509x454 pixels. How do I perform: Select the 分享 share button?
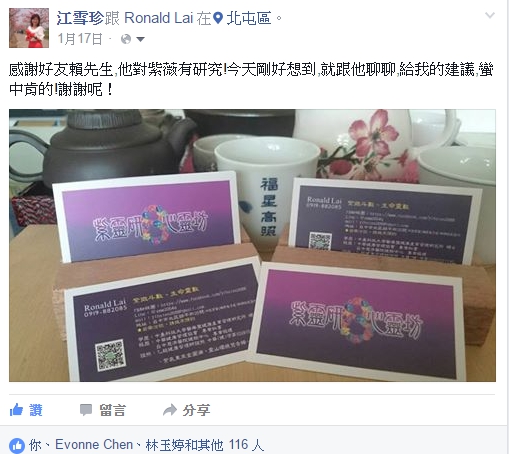196,410
